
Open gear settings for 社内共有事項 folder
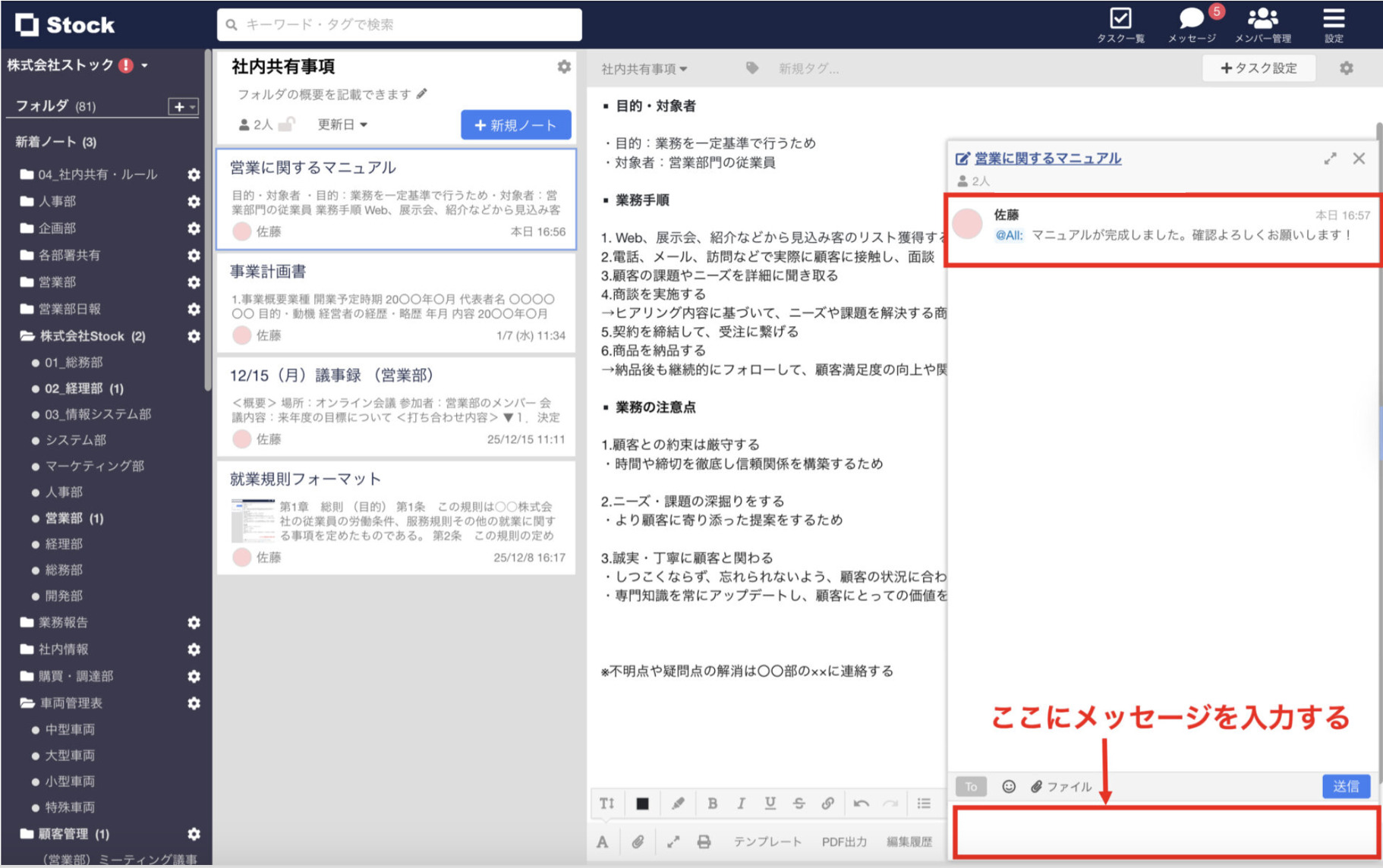pyautogui.click(x=564, y=67)
